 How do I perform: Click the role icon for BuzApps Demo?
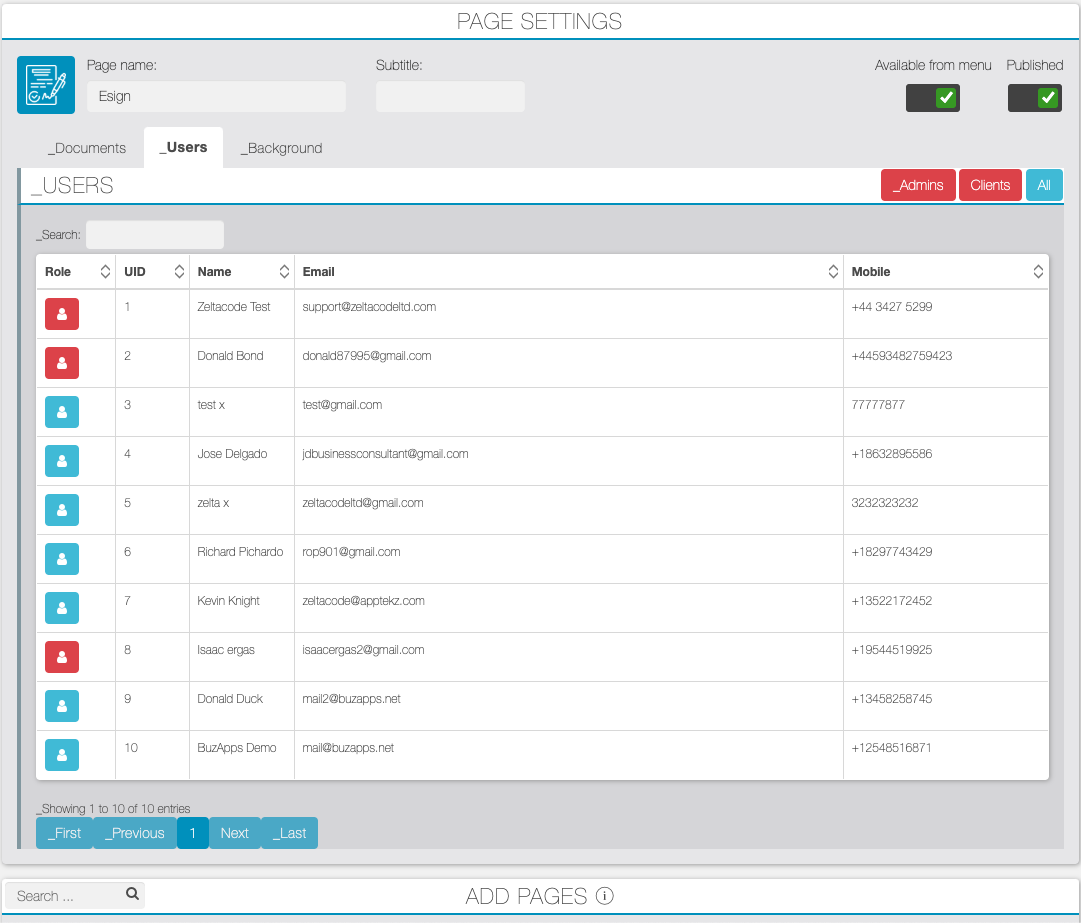click(62, 754)
